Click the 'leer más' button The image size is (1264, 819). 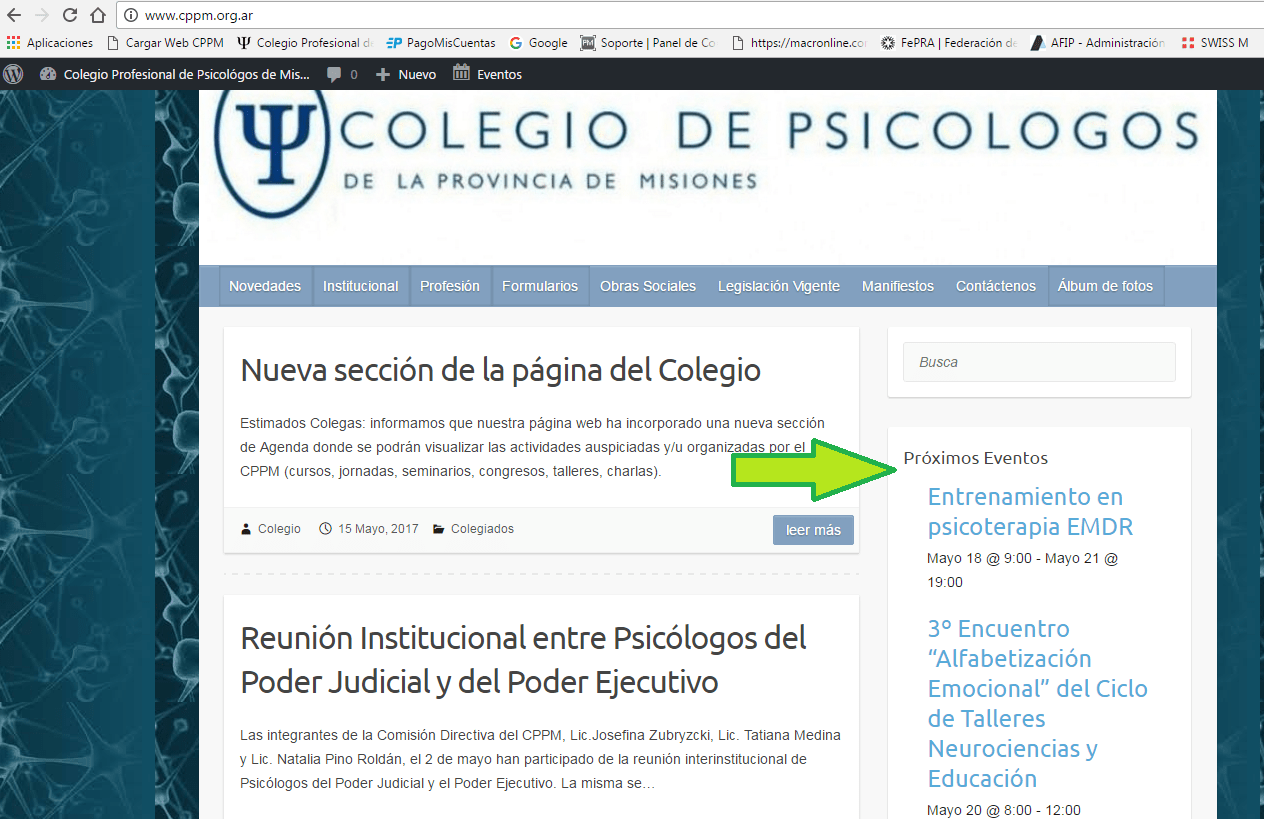click(x=812, y=530)
